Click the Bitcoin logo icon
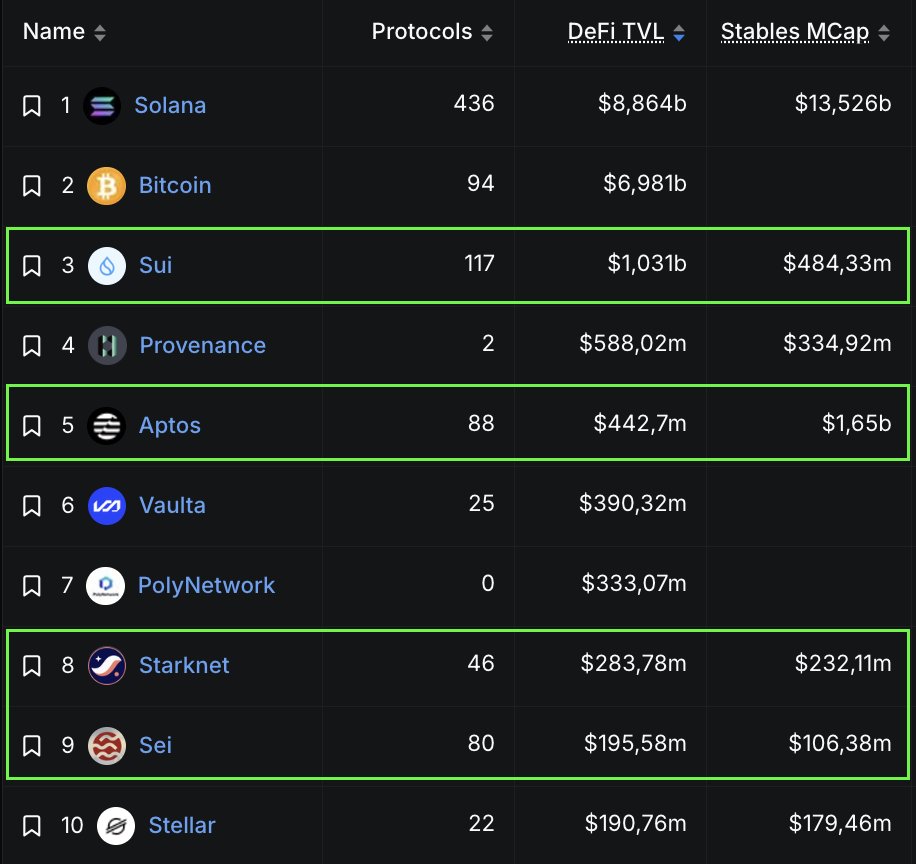The width and height of the screenshot is (916, 864). [106, 185]
